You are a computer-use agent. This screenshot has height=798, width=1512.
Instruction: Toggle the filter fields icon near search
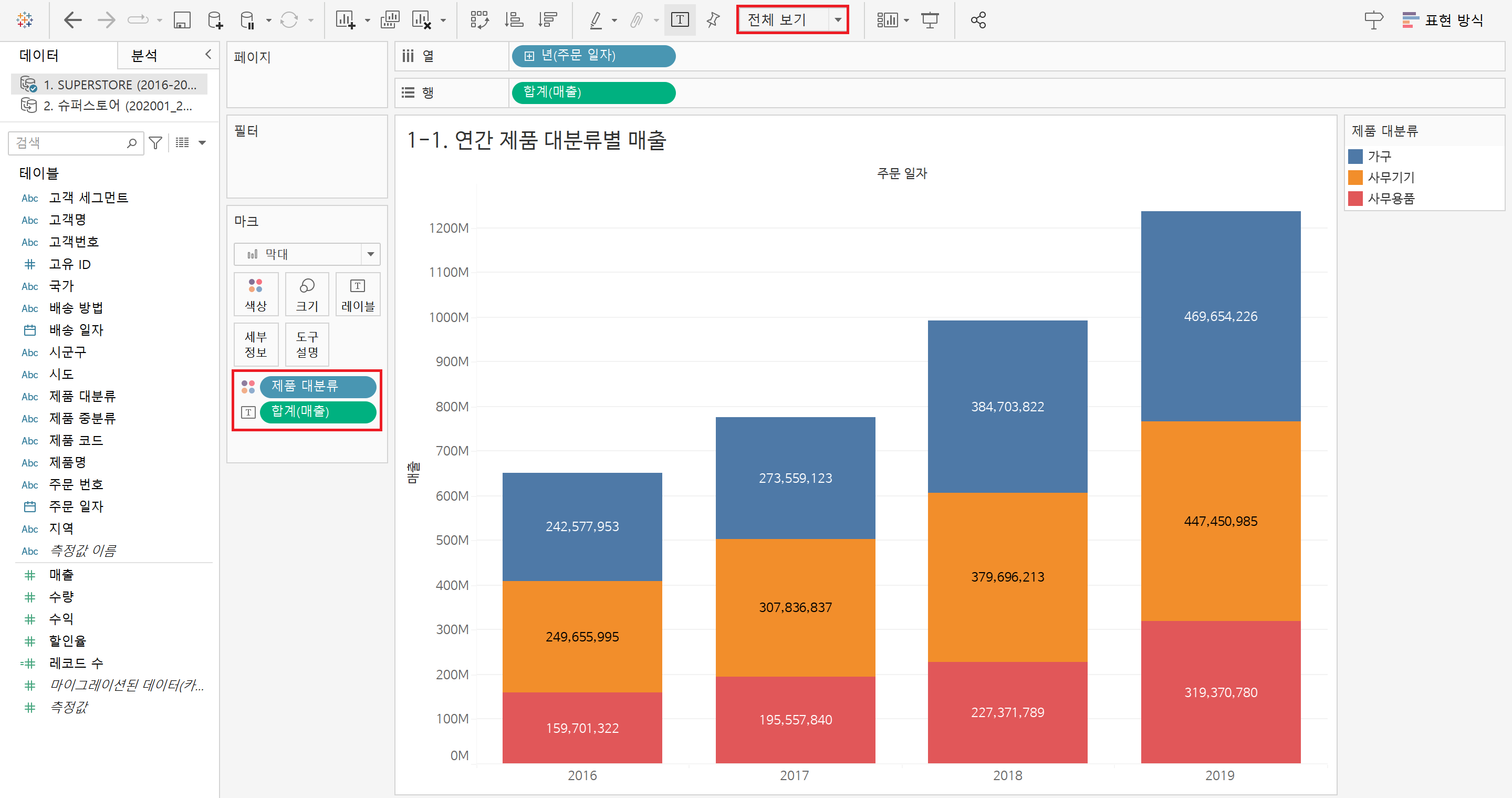155,143
